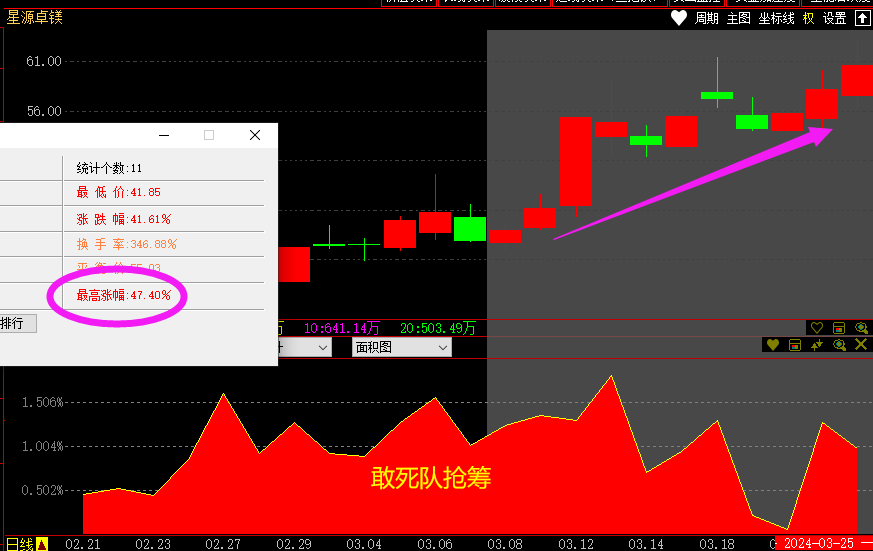Click the window layout icon in upper indicator bar
The image size is (873, 551).
[x=839, y=328]
